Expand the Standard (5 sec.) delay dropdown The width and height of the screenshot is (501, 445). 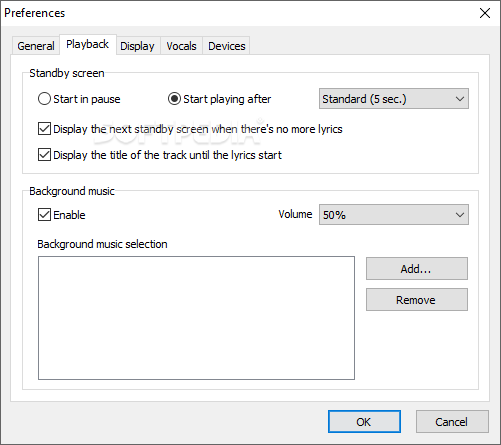394,99
